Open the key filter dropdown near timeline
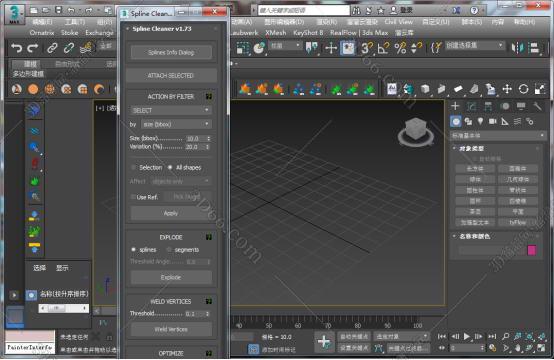 tap(401, 336)
